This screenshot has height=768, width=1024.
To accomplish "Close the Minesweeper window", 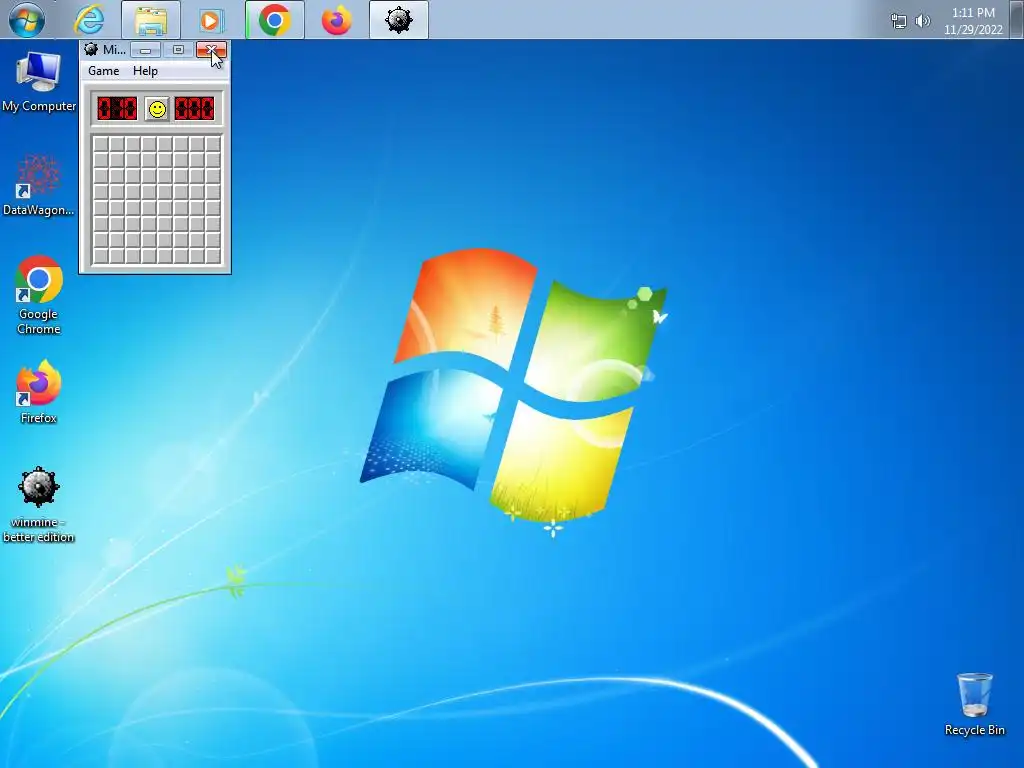I will (211, 50).
